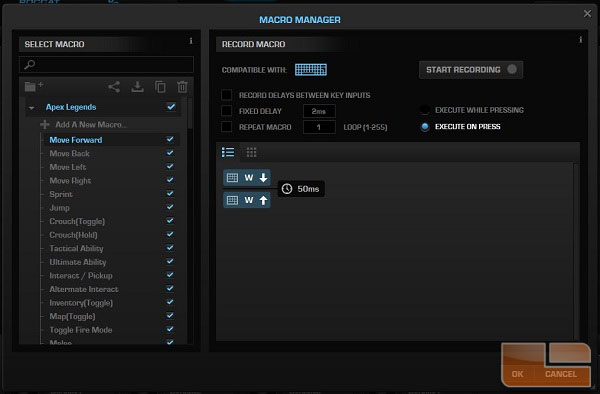This screenshot has height=394, width=600.
Task: Select the Crouch(Hold) macro
Action: point(73,235)
